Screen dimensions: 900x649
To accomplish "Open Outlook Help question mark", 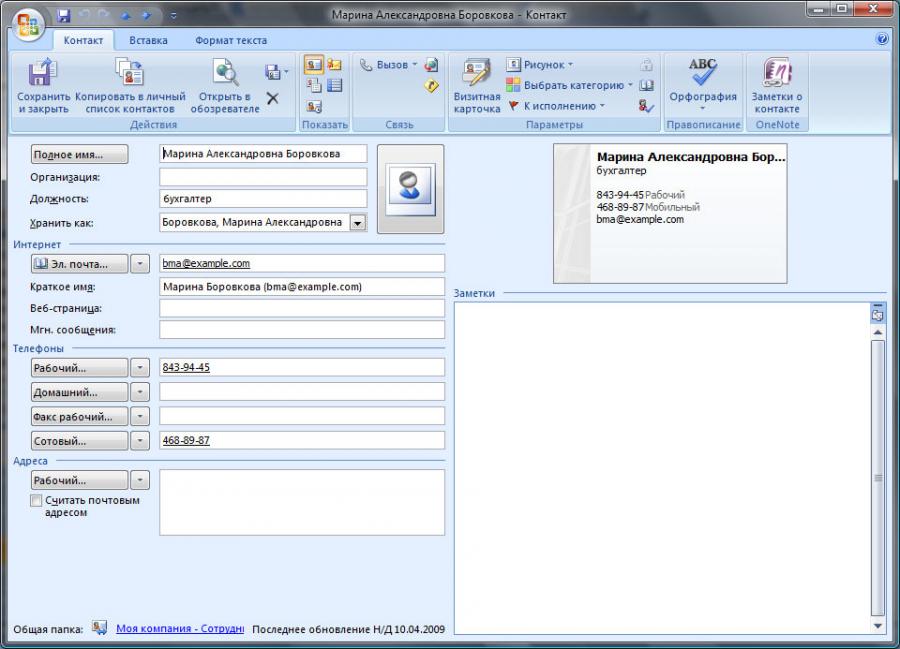I will coord(882,39).
